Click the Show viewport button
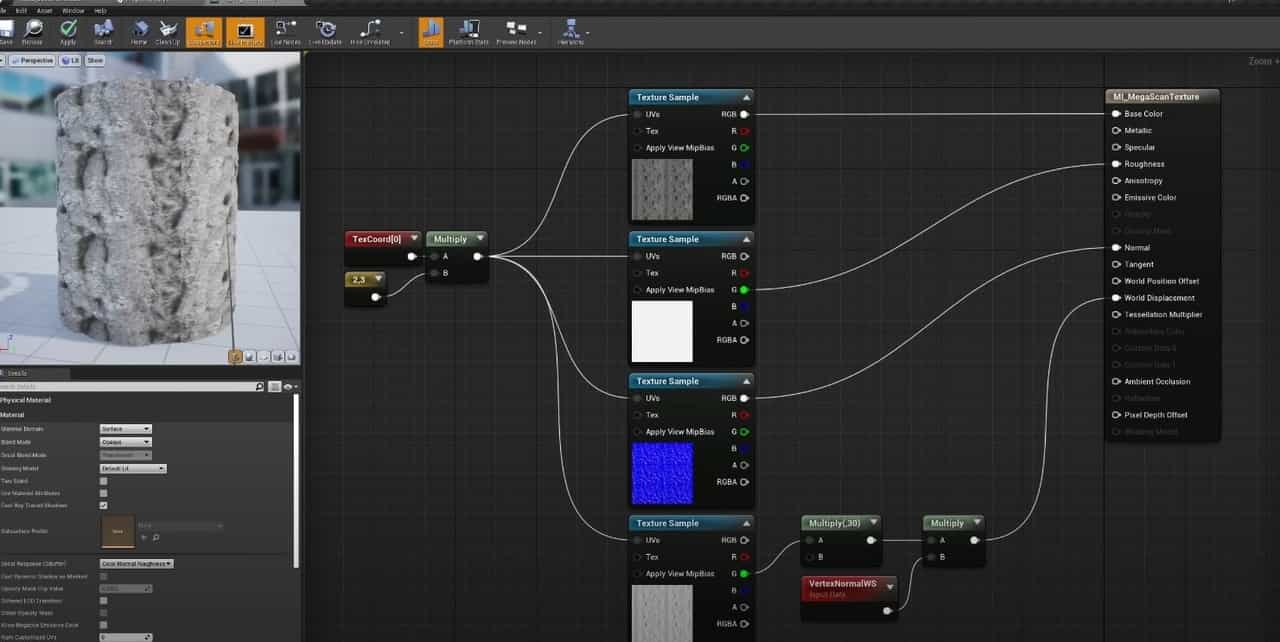The image size is (1280, 642). tap(95, 60)
